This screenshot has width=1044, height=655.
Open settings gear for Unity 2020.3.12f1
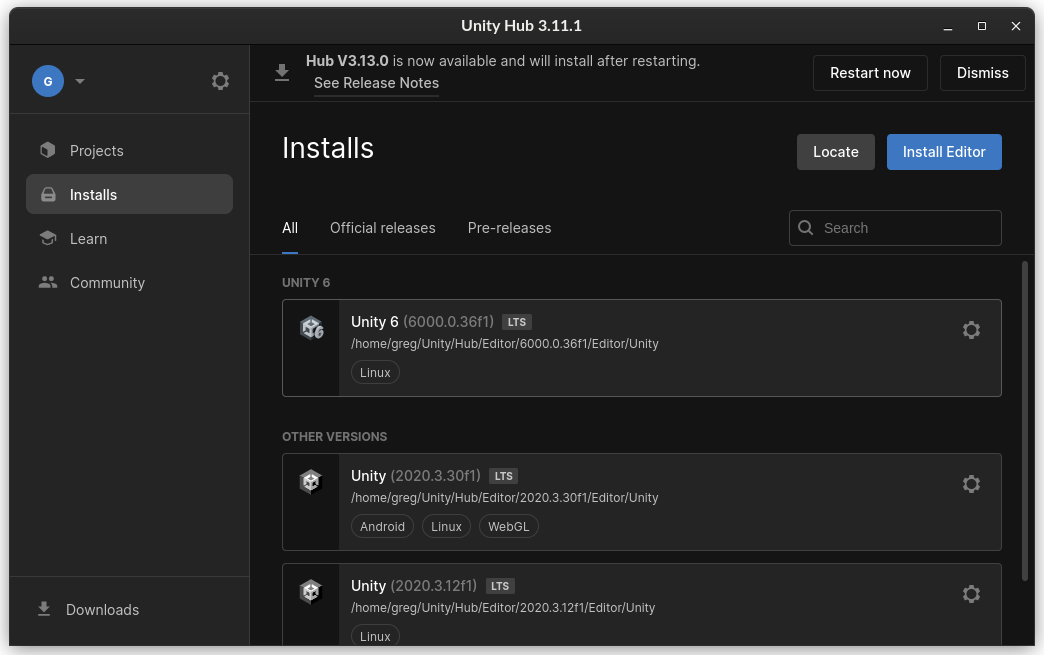[970, 594]
